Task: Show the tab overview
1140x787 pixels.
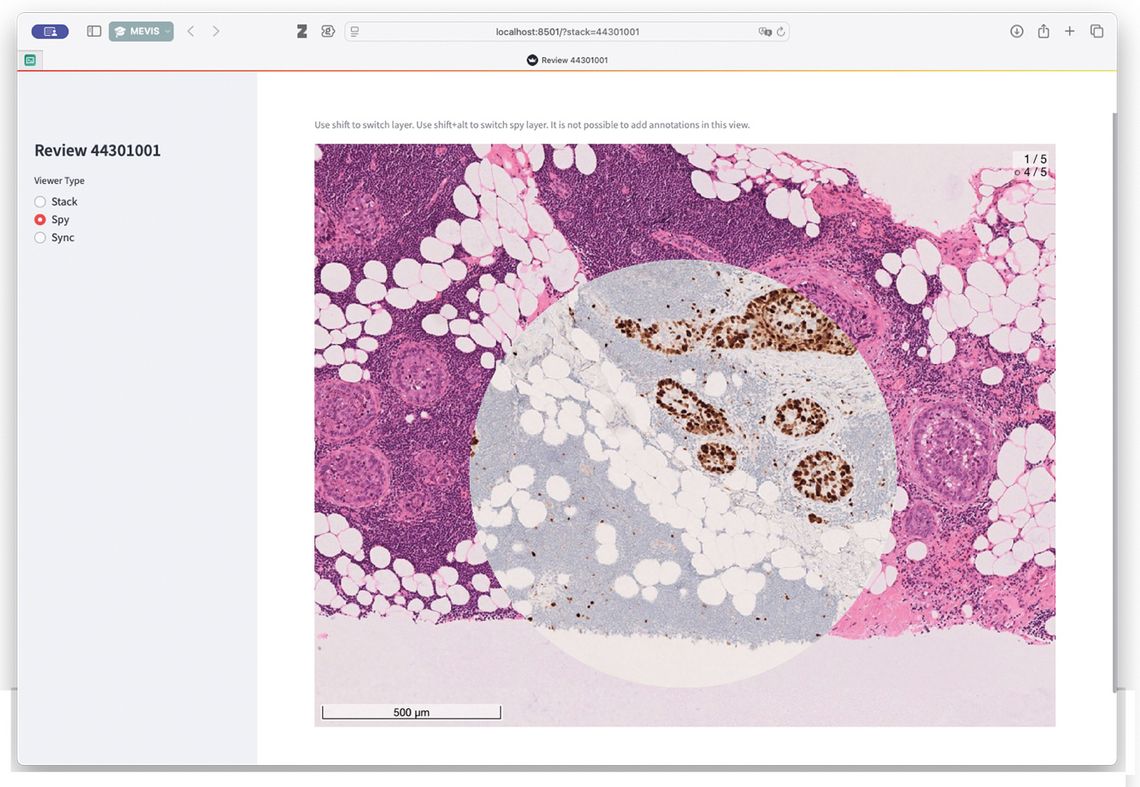Action: (x=1096, y=31)
